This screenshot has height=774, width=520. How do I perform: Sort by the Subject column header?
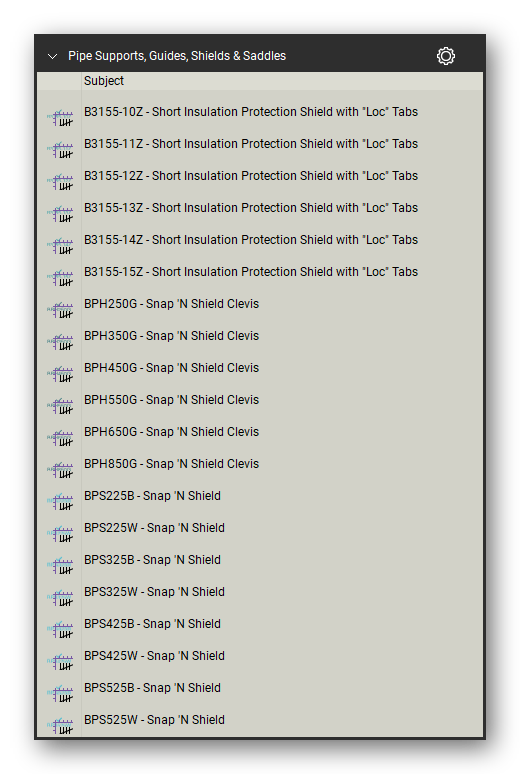(104, 81)
